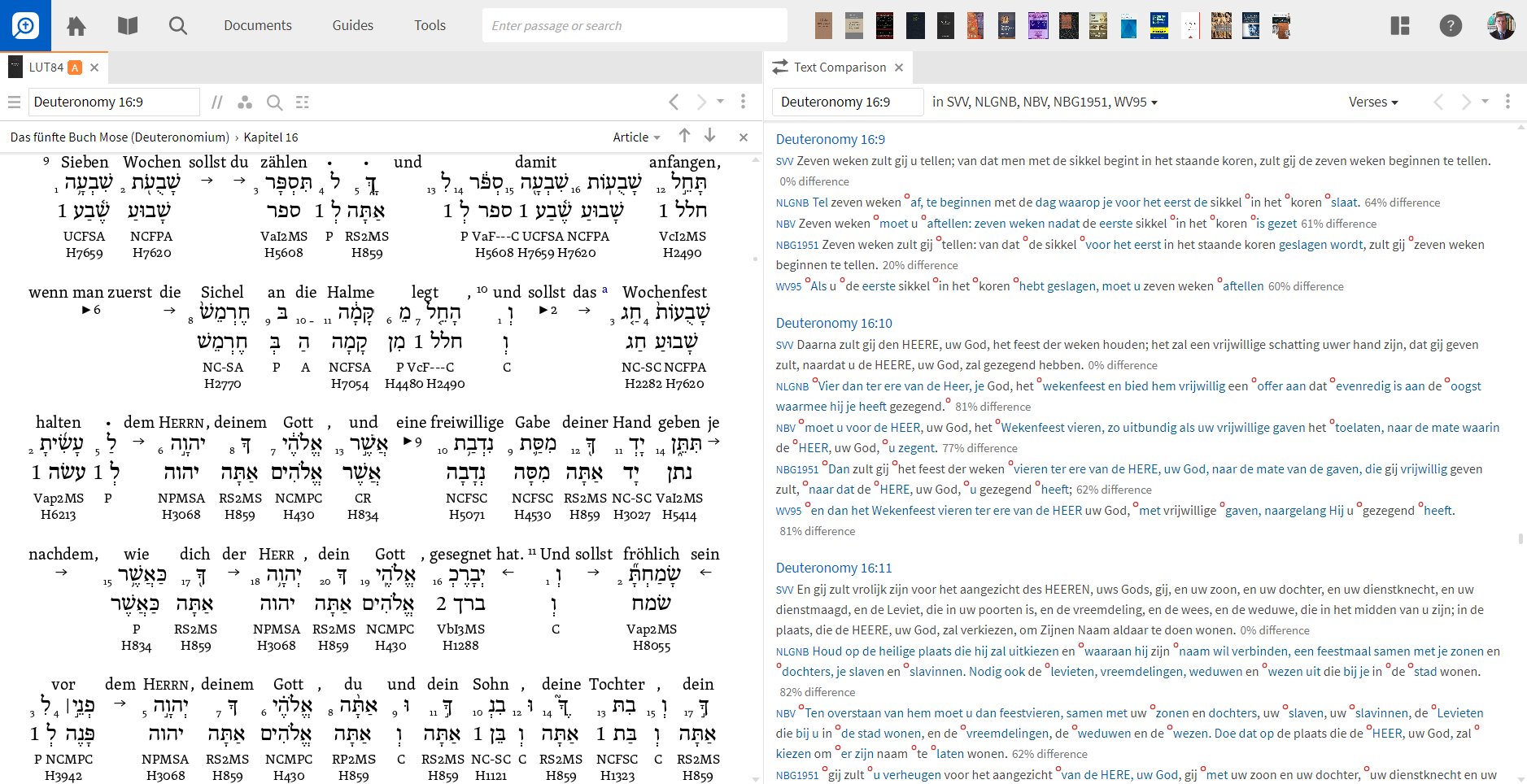Open the Tools menu
The image size is (1527, 784).
pyautogui.click(x=430, y=25)
